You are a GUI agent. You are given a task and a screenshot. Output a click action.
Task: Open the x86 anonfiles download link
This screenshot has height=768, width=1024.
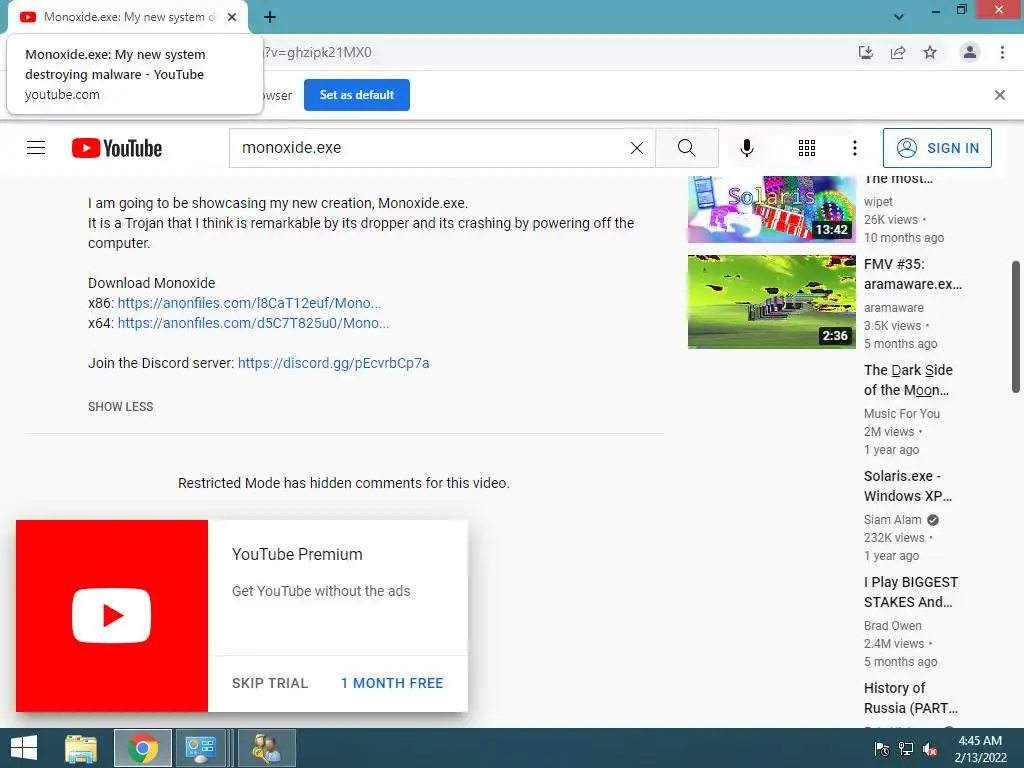tap(249, 303)
